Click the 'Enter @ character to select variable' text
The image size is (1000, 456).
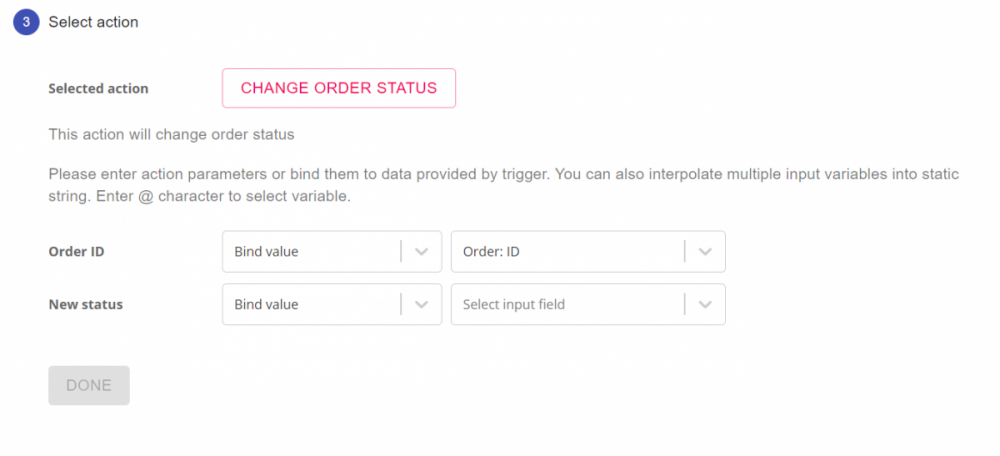click(x=223, y=196)
